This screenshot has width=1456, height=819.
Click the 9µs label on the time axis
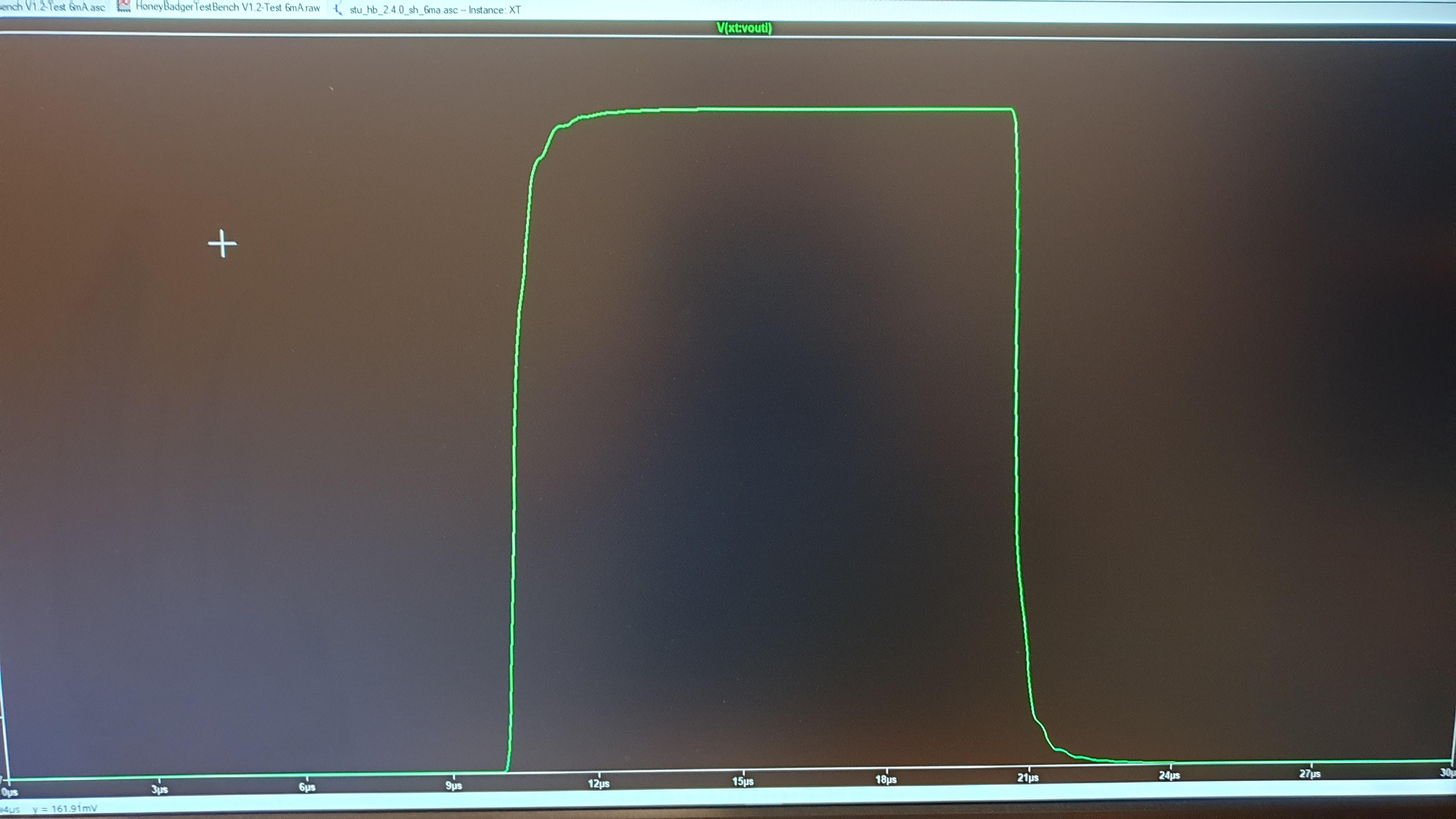pos(454,785)
